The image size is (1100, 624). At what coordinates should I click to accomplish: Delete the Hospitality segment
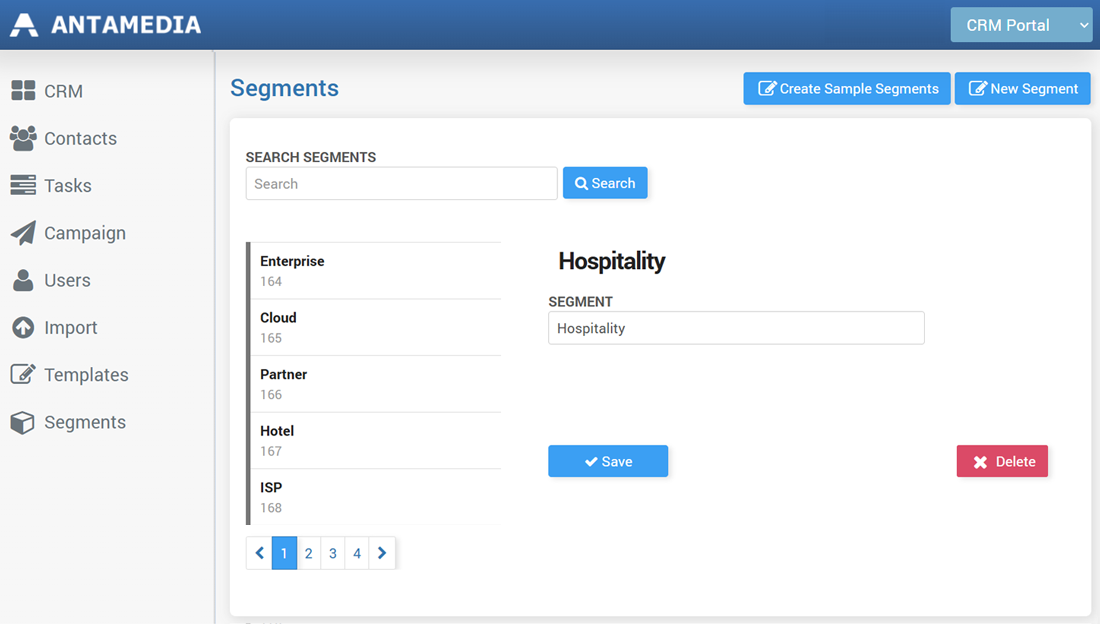(1002, 462)
